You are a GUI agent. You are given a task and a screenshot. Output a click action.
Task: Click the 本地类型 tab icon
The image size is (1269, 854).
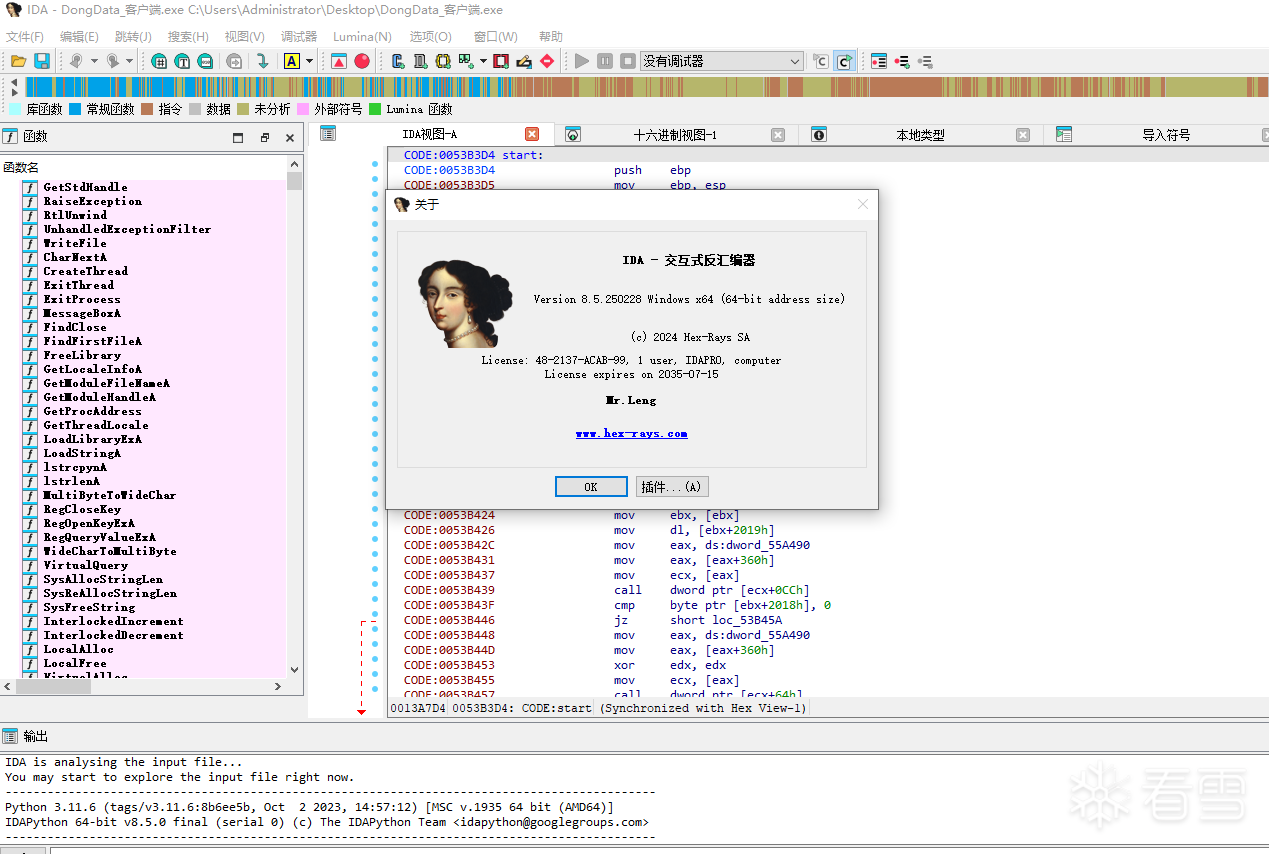point(819,134)
